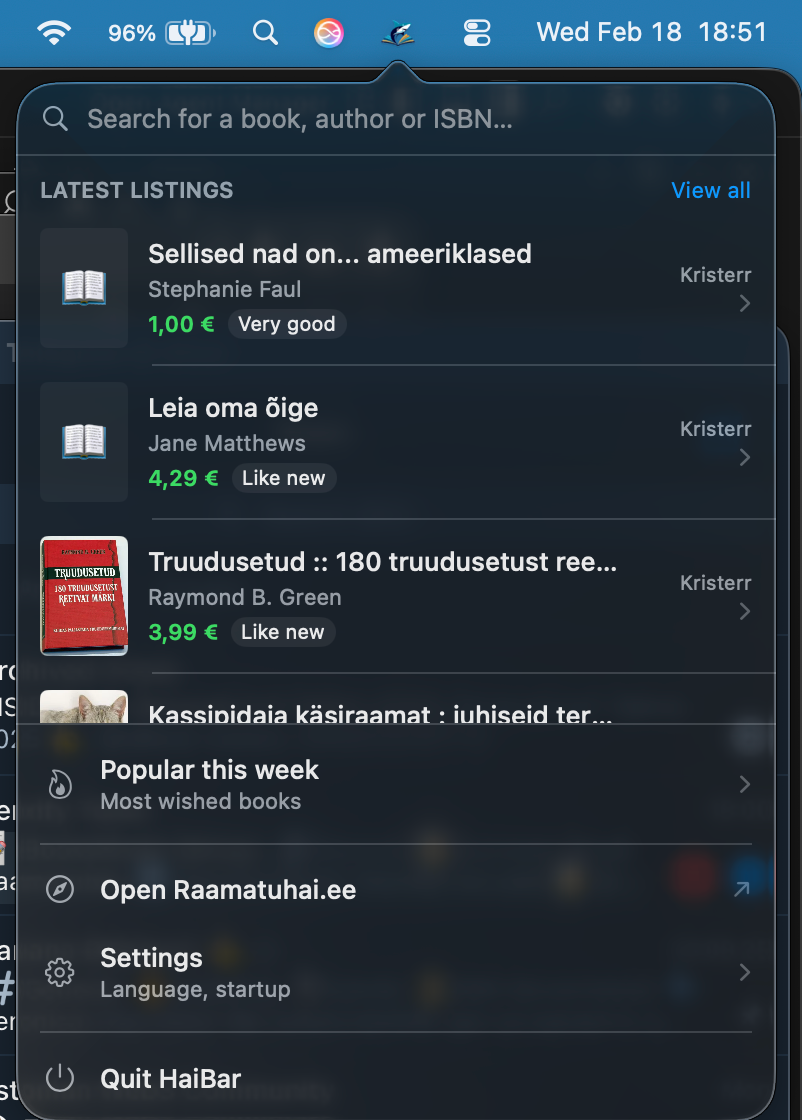Image resolution: width=802 pixels, height=1120 pixels.
Task: Click the power icon beside Quit HaiBar
Action: point(60,1079)
